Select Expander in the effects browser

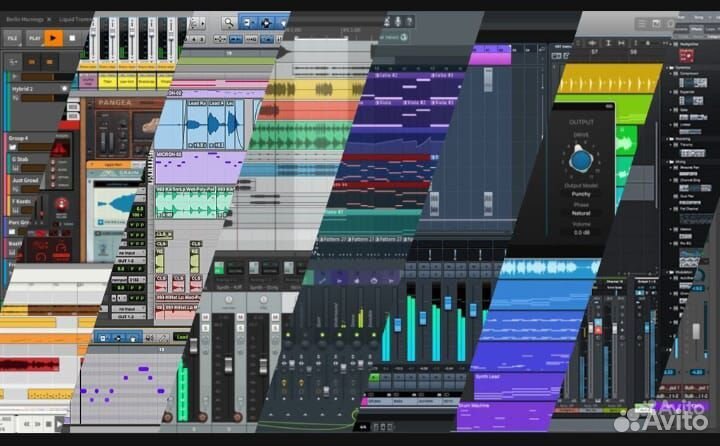[x=688, y=92]
